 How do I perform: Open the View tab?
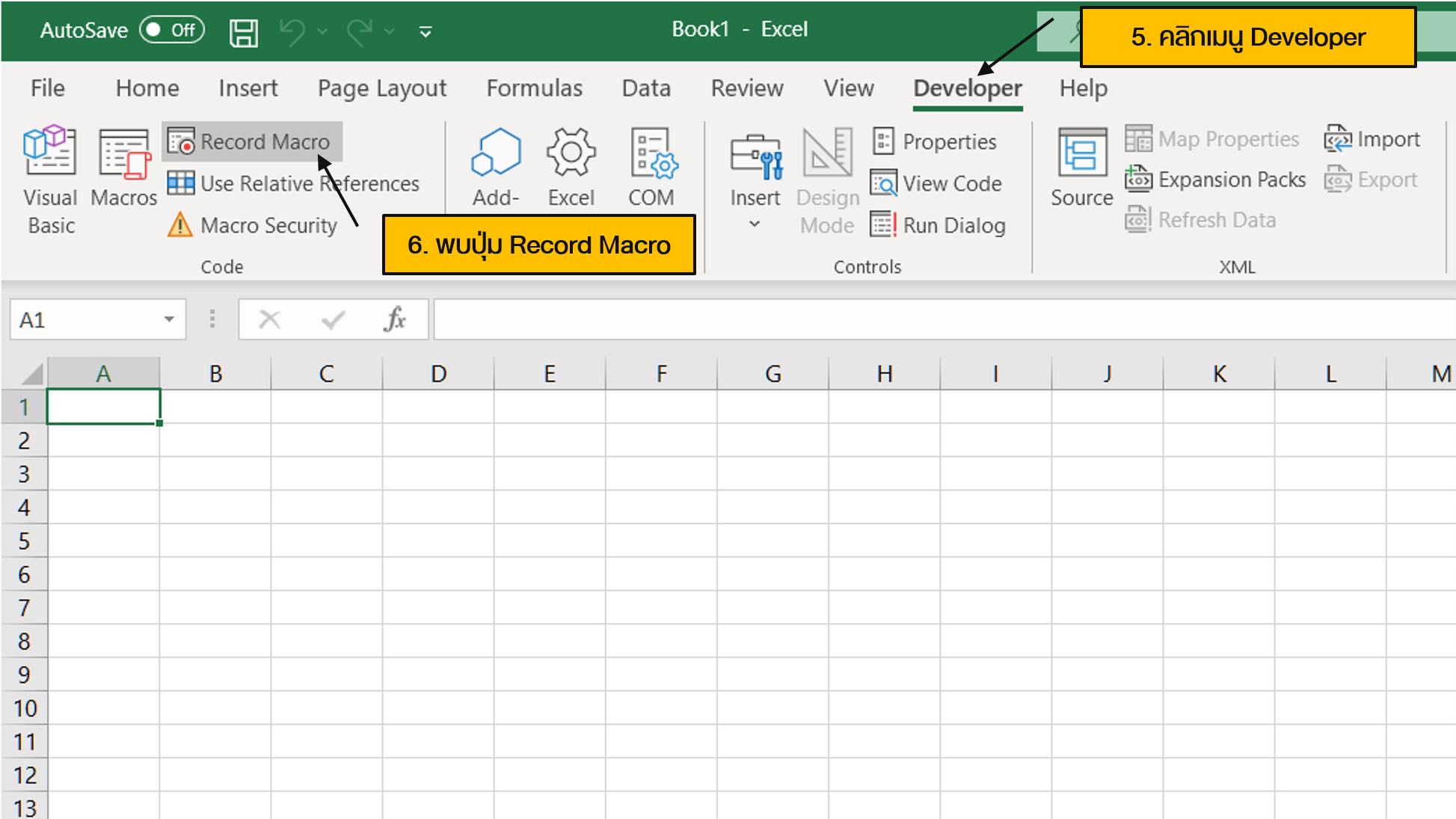point(849,88)
